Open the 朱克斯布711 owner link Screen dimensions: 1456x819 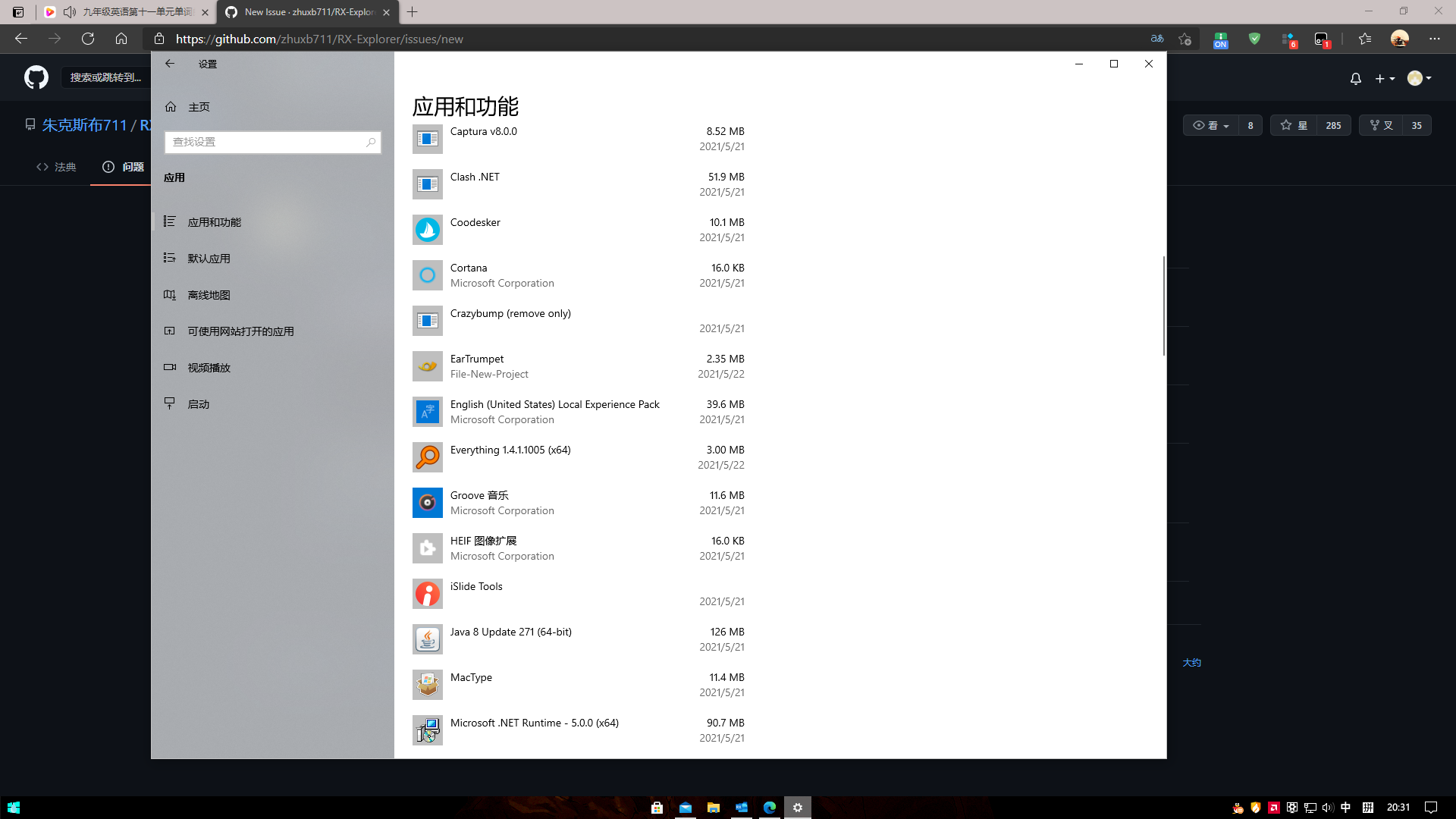[84, 125]
